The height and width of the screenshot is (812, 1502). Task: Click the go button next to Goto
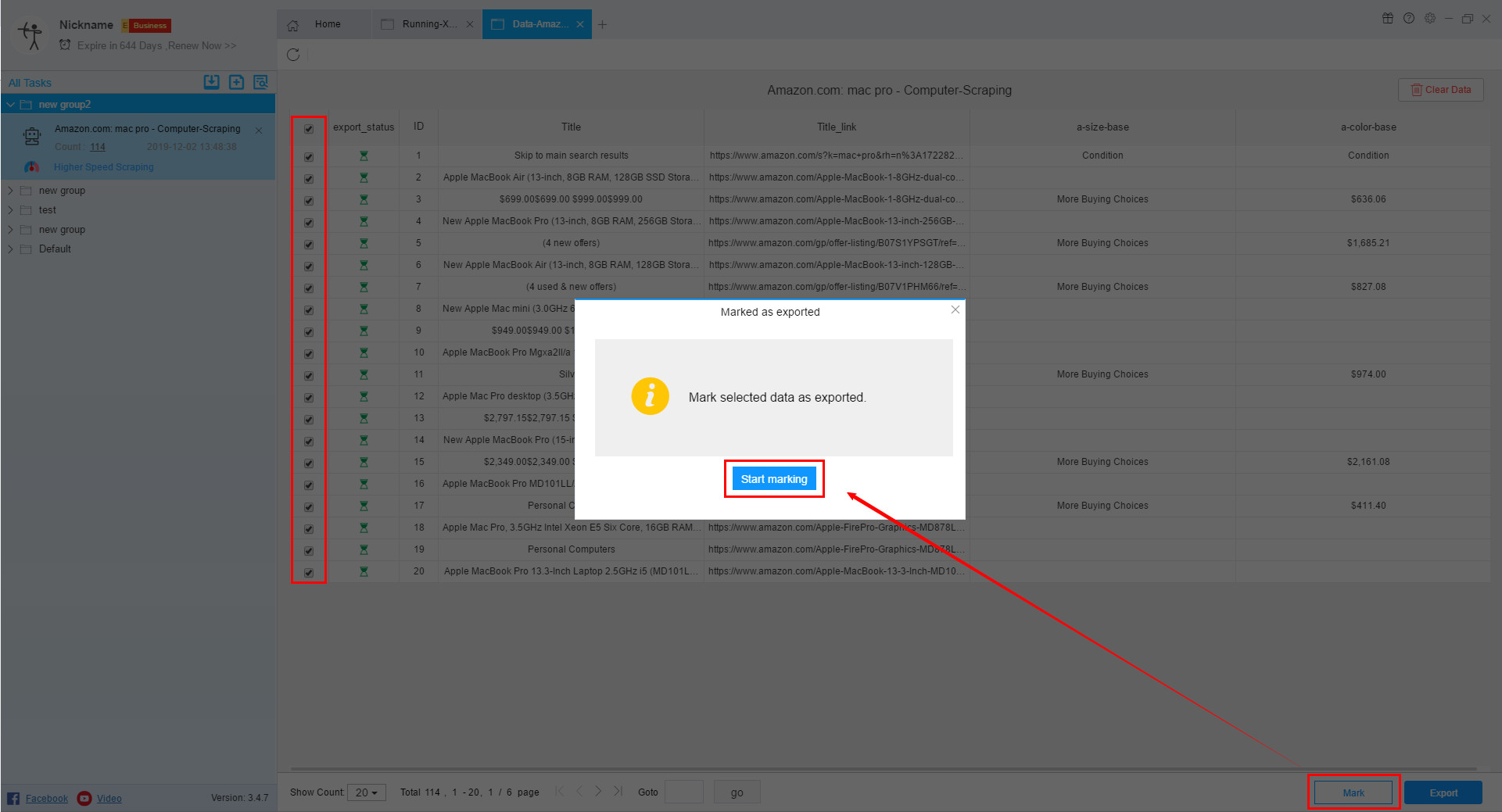(x=737, y=792)
